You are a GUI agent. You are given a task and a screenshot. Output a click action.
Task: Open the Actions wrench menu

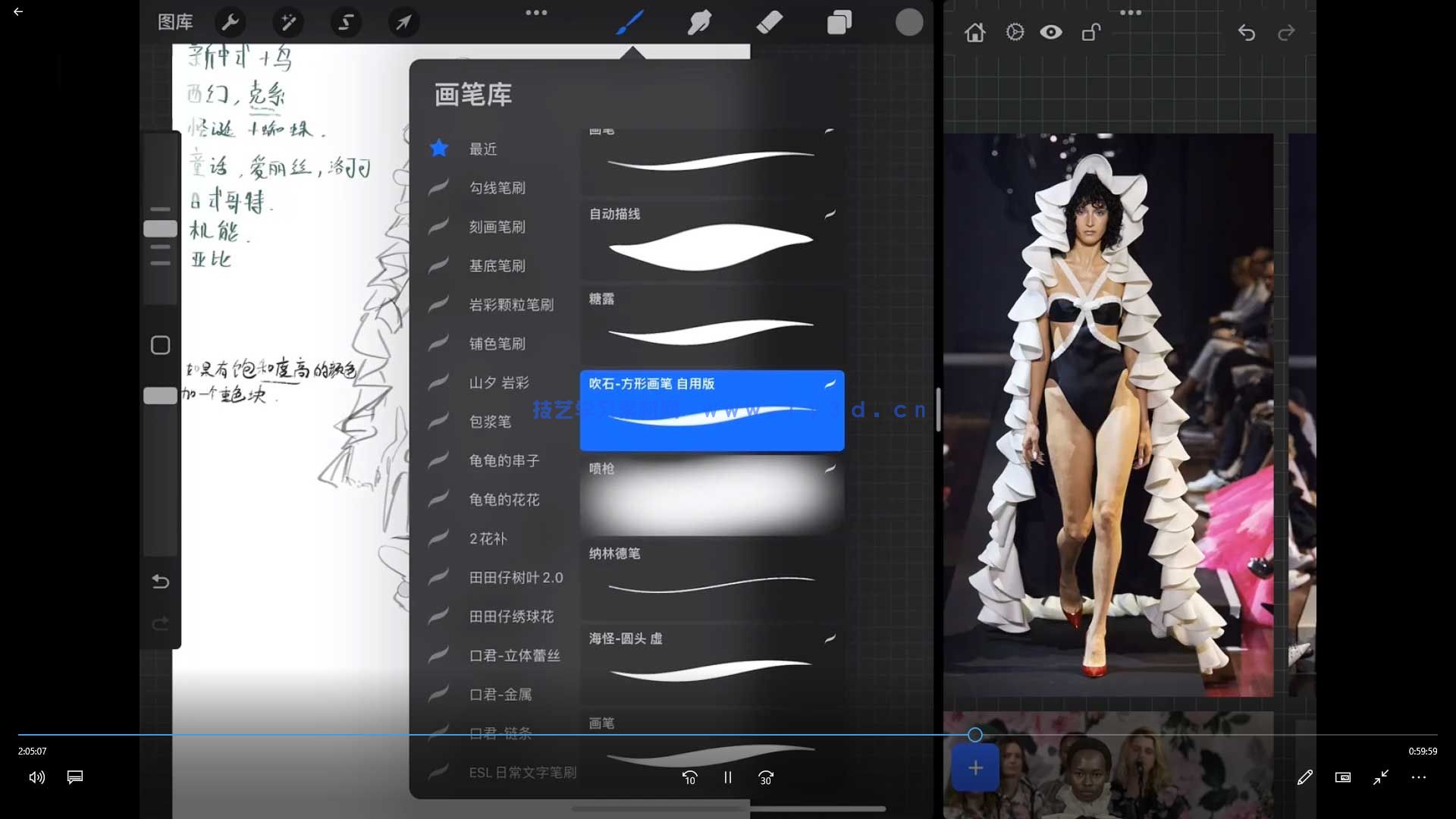[x=231, y=22]
